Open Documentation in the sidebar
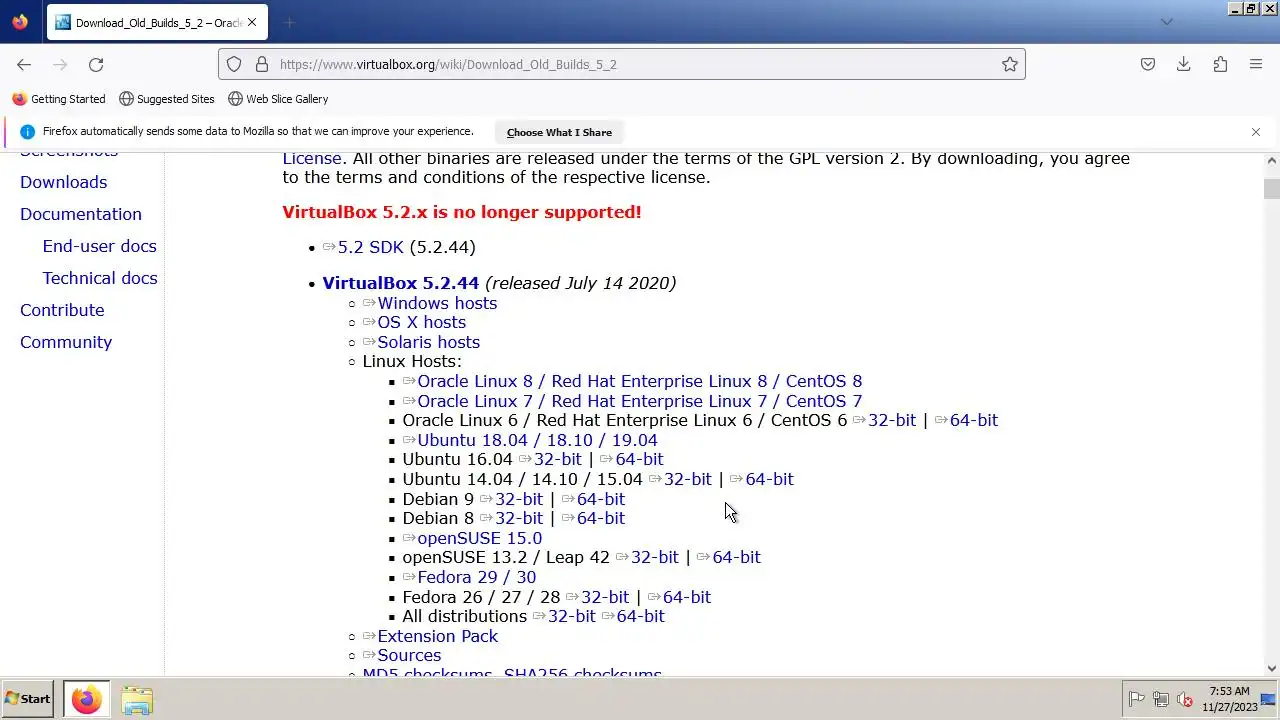Image resolution: width=1280 pixels, height=720 pixels. click(81, 214)
